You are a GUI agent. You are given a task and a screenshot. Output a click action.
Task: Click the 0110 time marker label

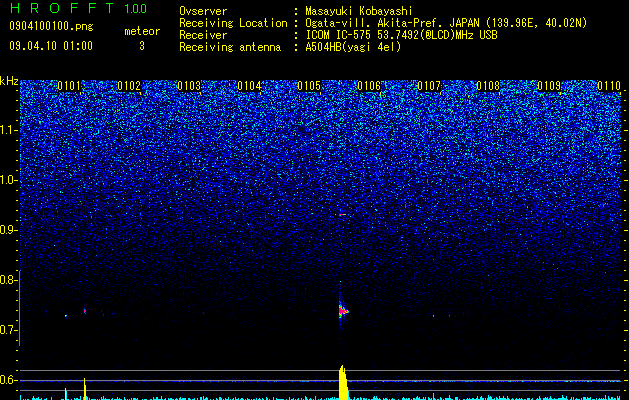click(x=609, y=86)
